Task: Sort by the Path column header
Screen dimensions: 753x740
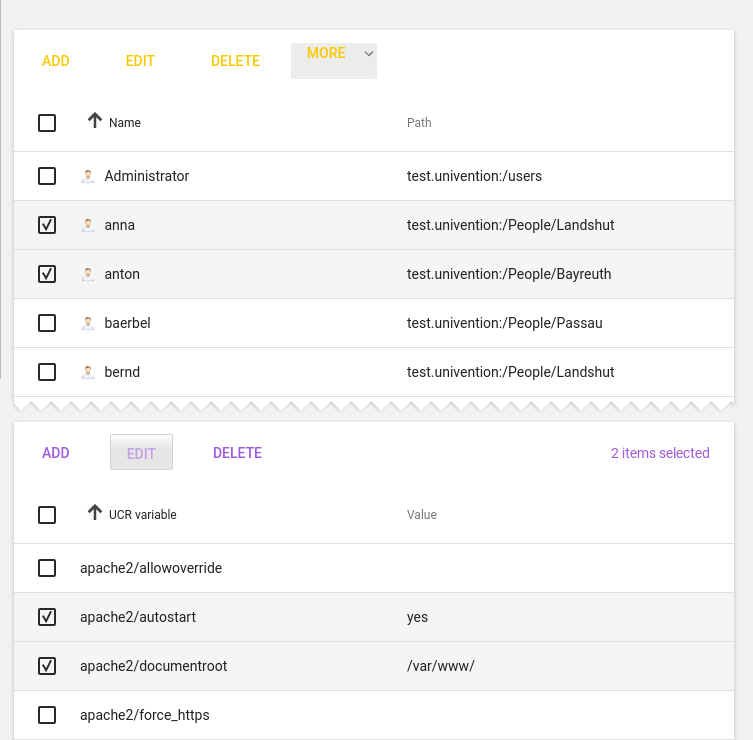Action: tap(419, 123)
